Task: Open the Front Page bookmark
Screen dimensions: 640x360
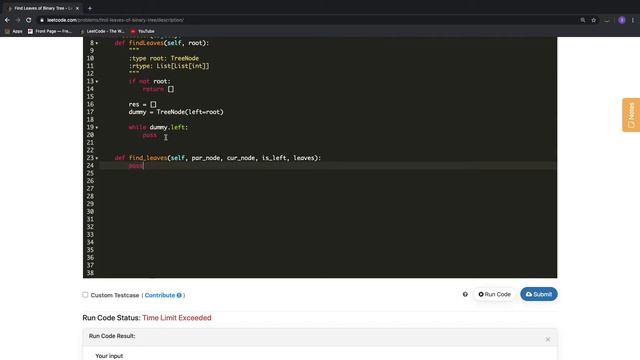Action: point(49,31)
